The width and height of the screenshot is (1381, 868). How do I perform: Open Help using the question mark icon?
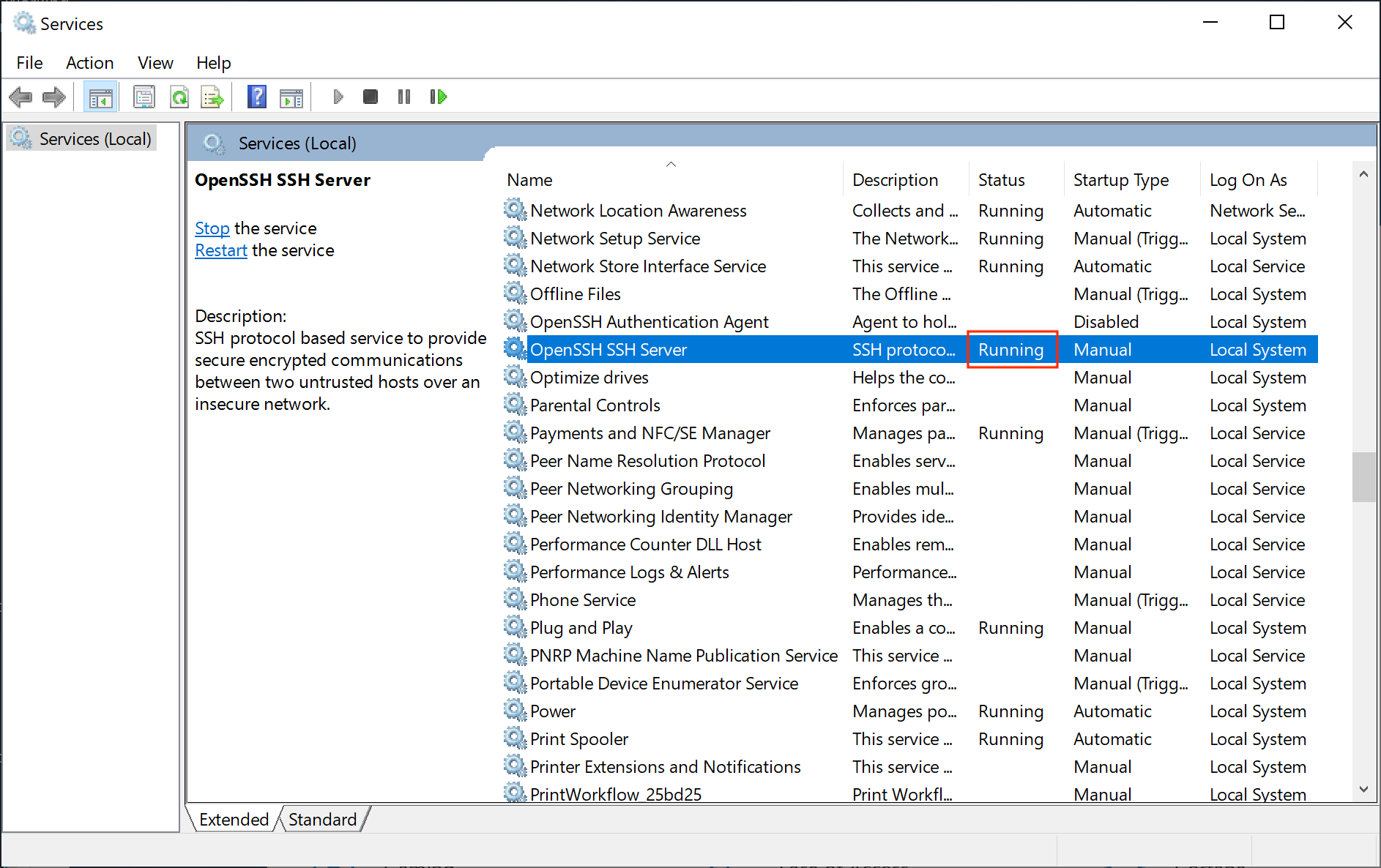[x=257, y=96]
